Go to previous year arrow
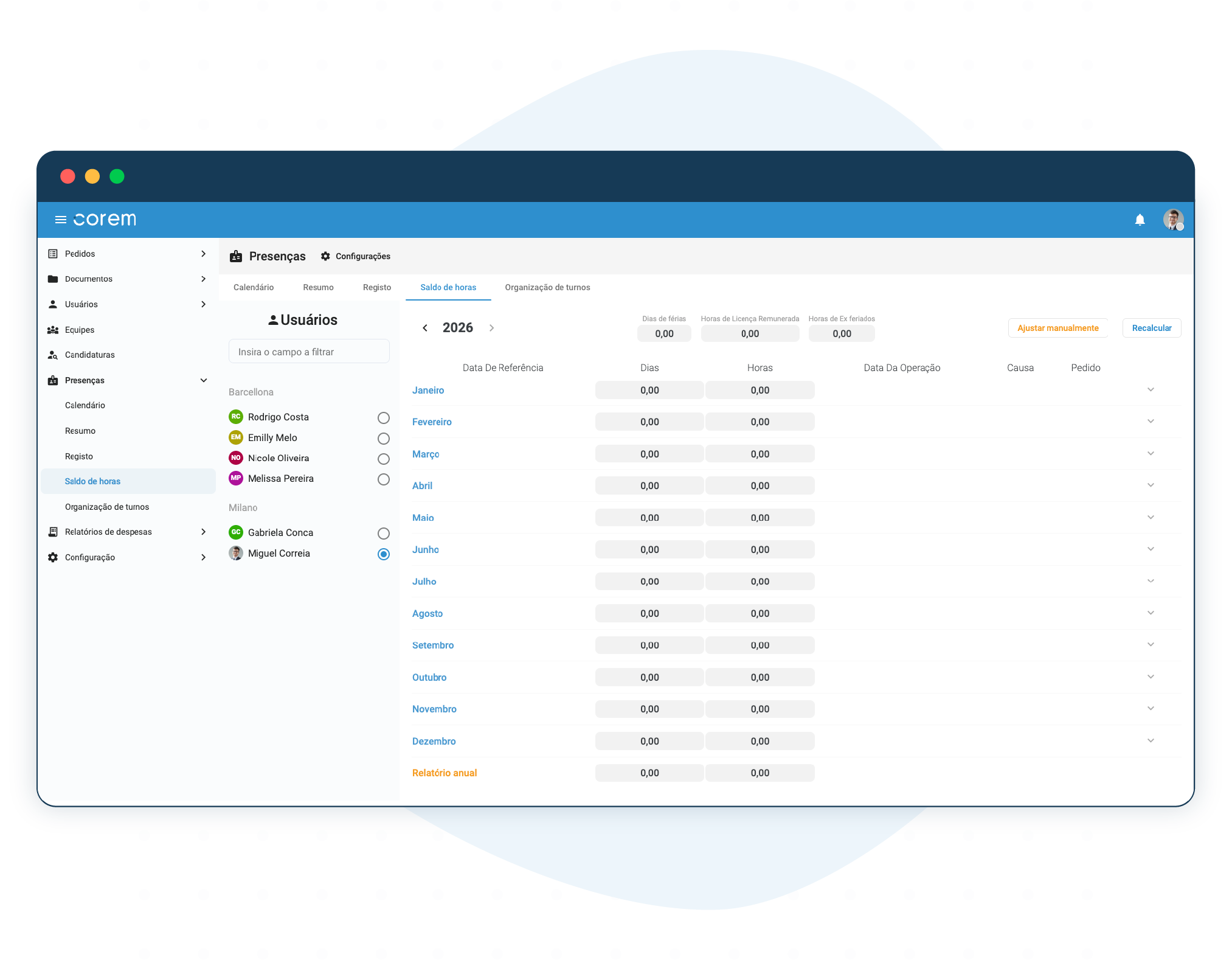Image resolution: width=1232 pixels, height=960 pixels. tap(425, 328)
